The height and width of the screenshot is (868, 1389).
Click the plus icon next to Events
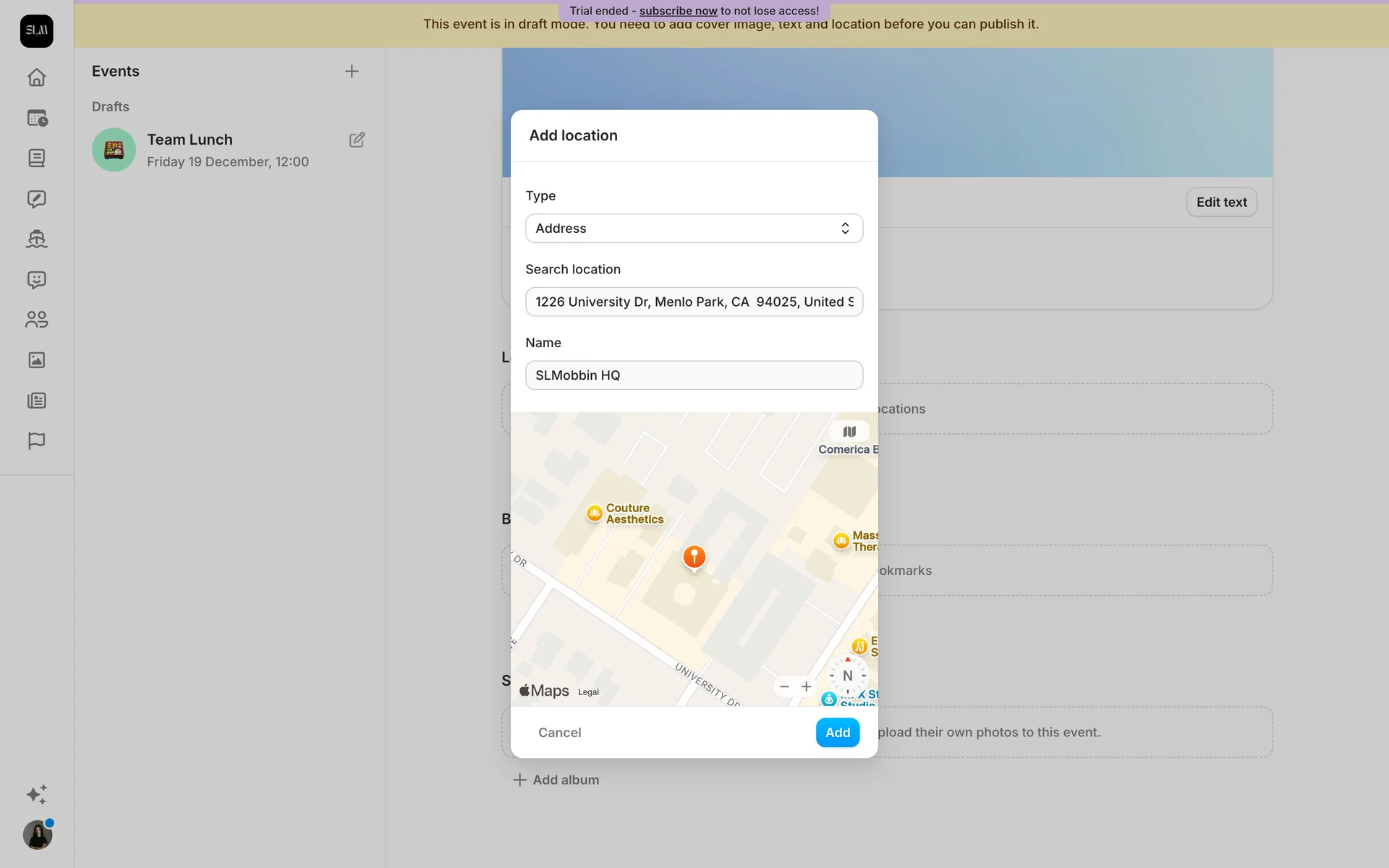click(x=352, y=71)
